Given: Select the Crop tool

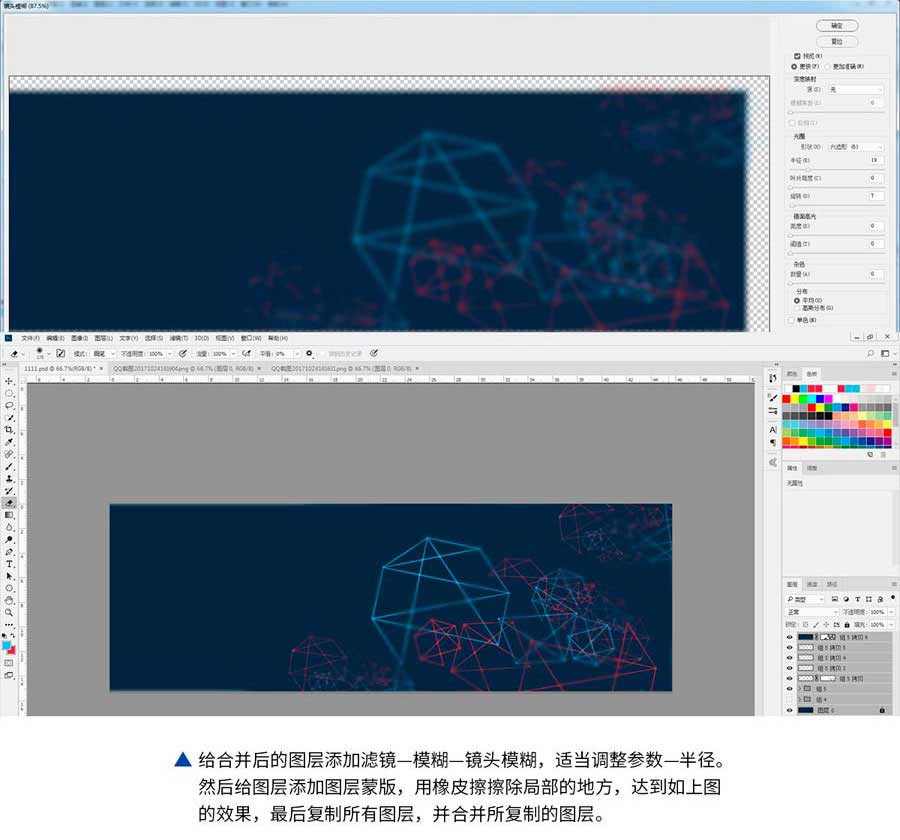Looking at the screenshot, I should coord(9,429).
